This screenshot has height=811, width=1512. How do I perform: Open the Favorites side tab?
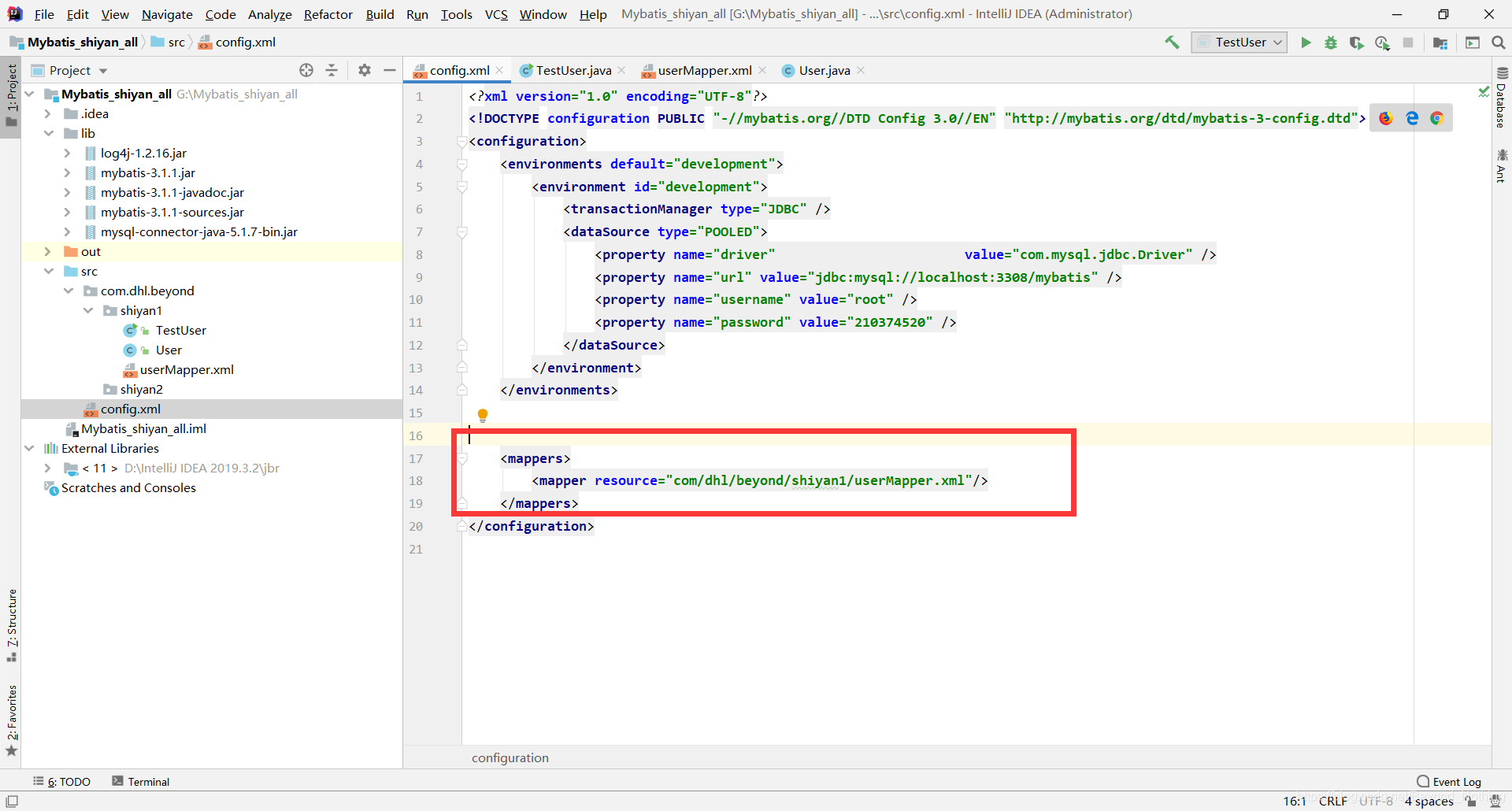pyautogui.click(x=12, y=720)
